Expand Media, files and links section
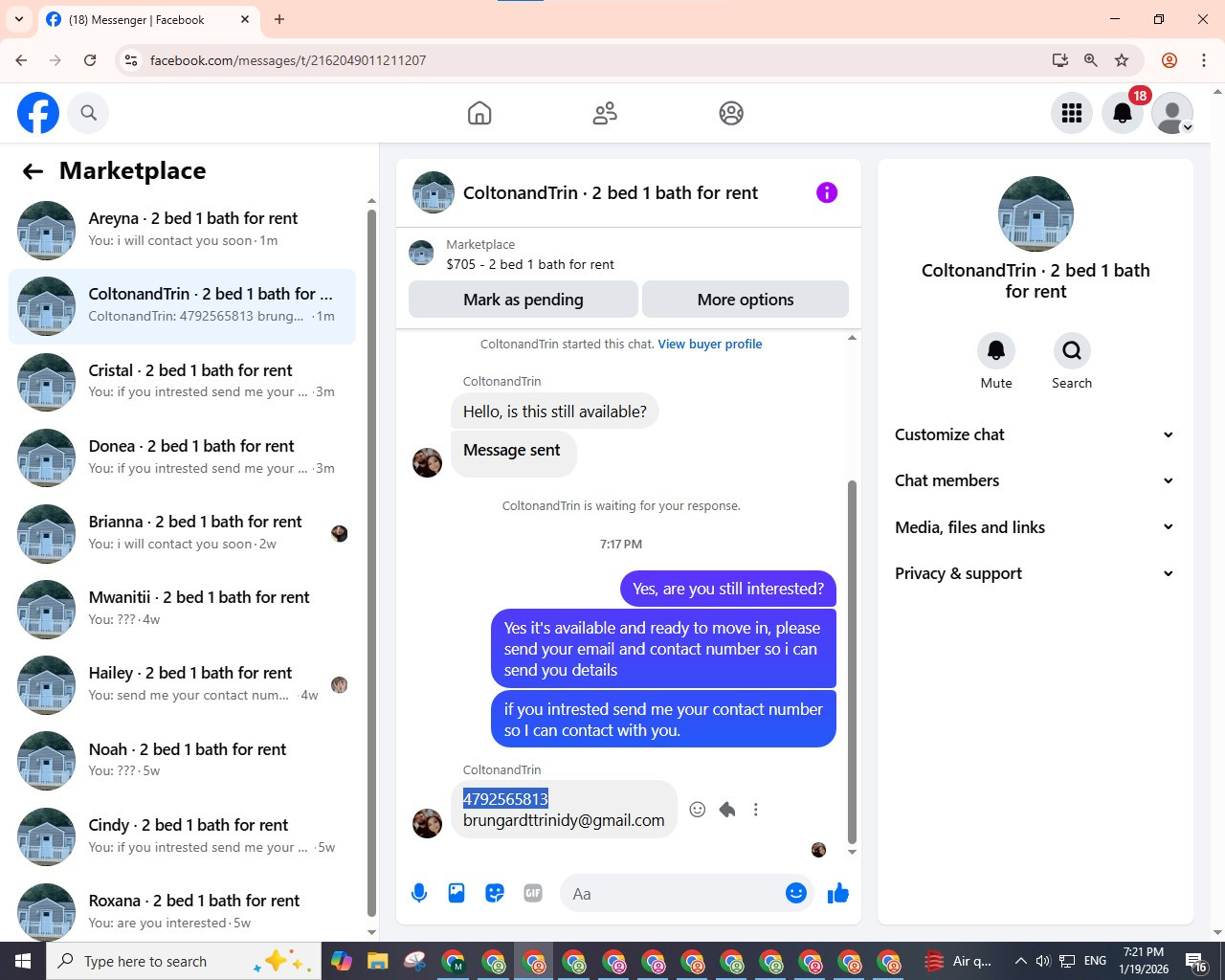The image size is (1225, 980). pyautogui.click(x=1035, y=527)
